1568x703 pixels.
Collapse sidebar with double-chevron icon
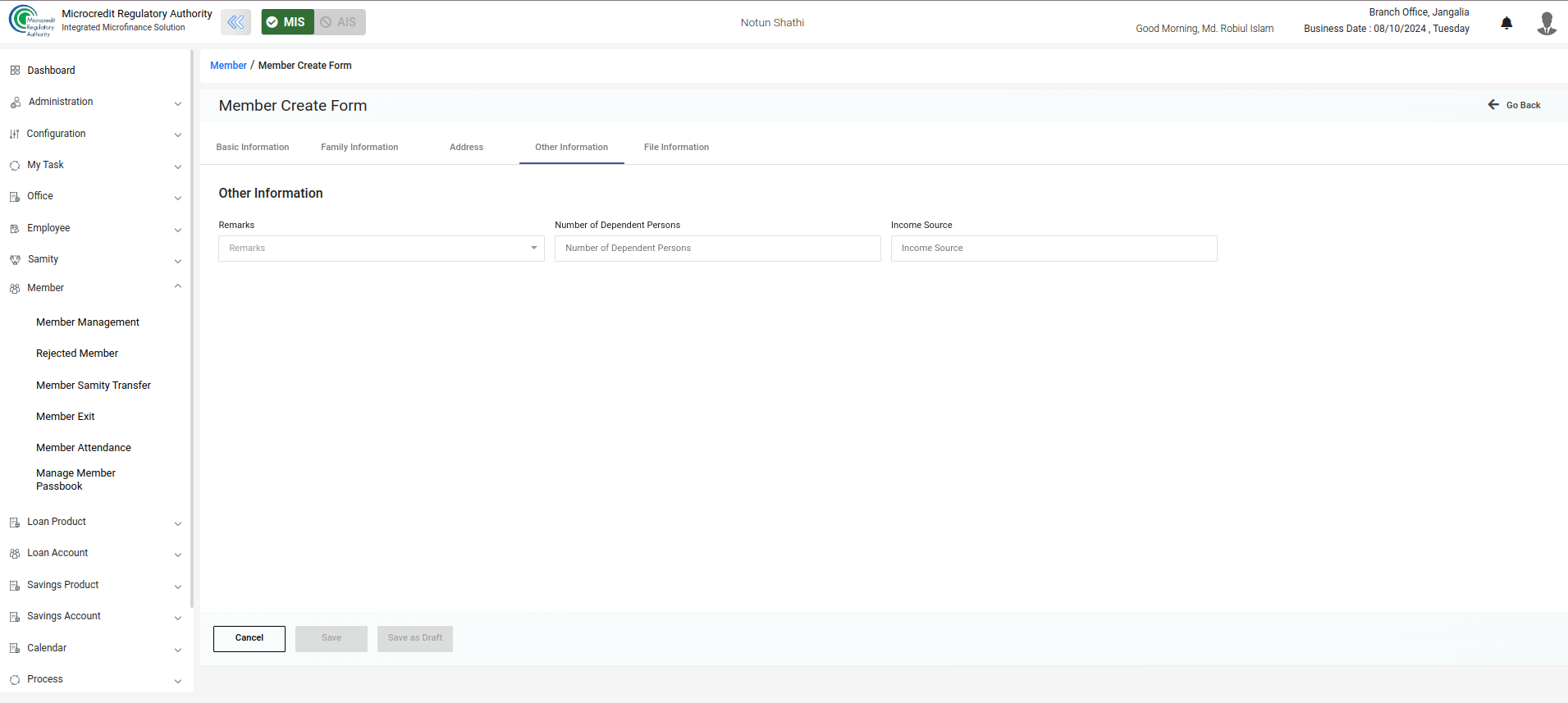(235, 22)
